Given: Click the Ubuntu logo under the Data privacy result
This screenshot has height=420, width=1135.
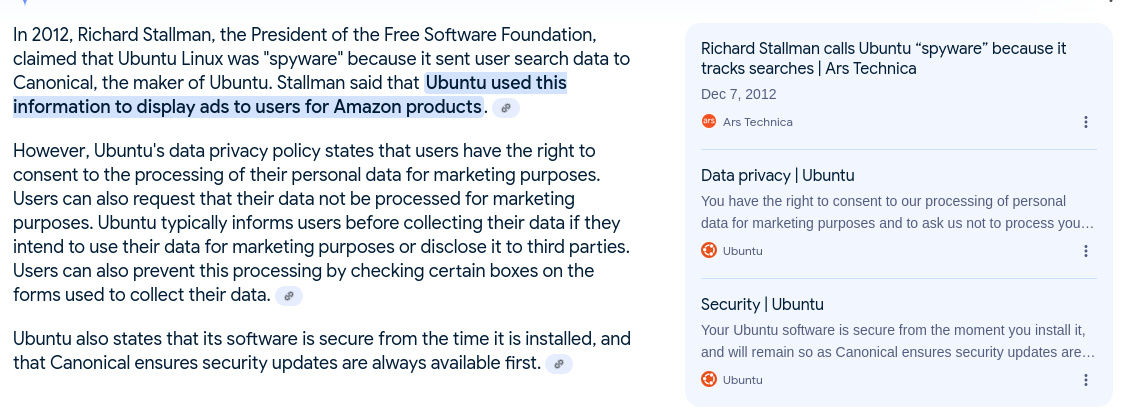Looking at the screenshot, I should tap(709, 250).
